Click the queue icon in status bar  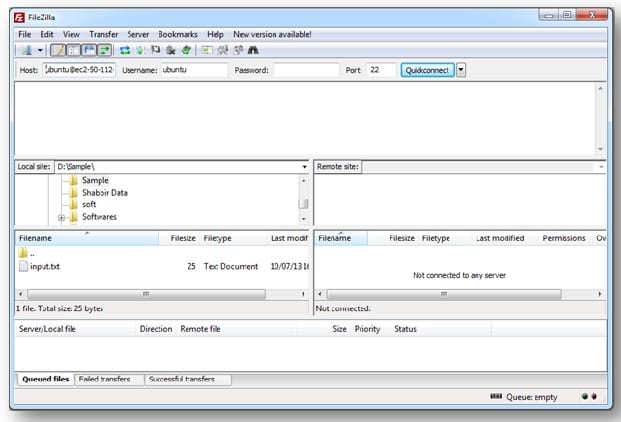point(496,396)
